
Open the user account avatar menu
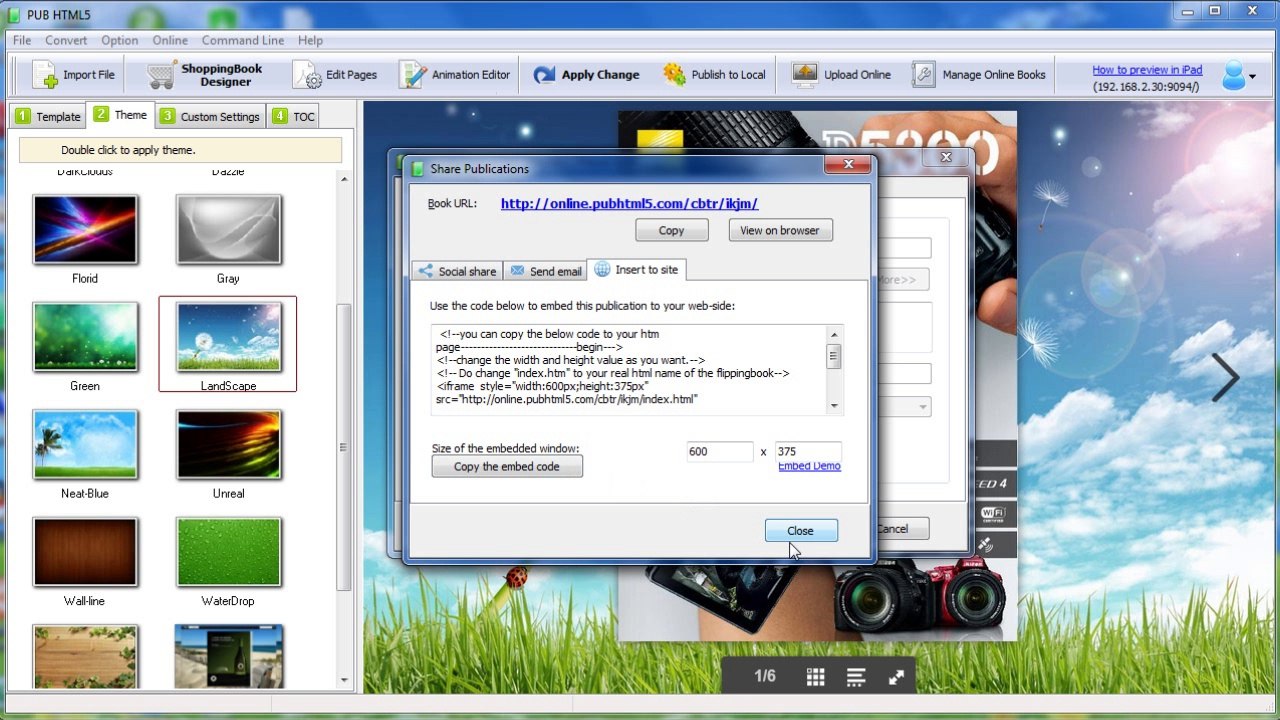pyautogui.click(x=1238, y=76)
